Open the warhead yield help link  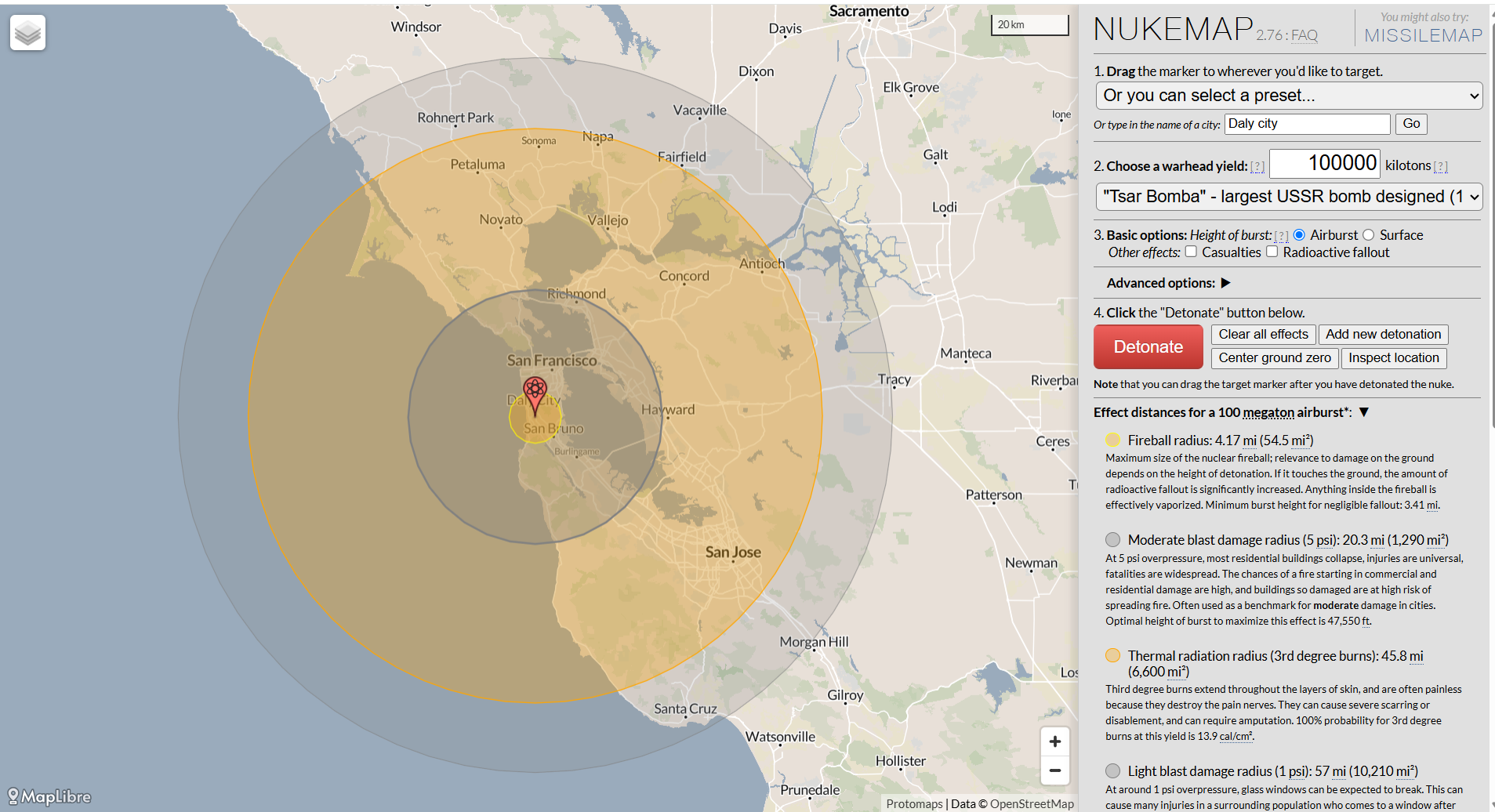pyautogui.click(x=1257, y=166)
